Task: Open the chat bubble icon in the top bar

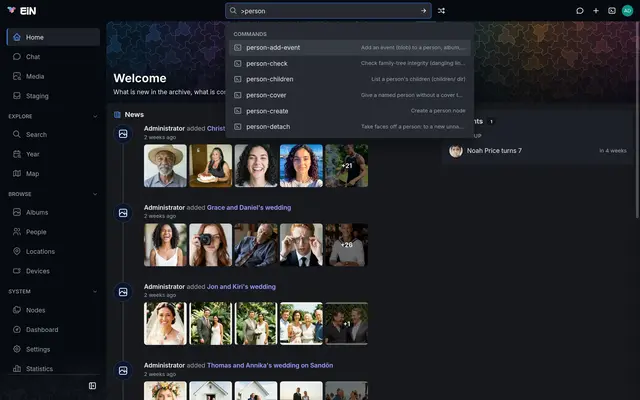Action: pos(580,11)
